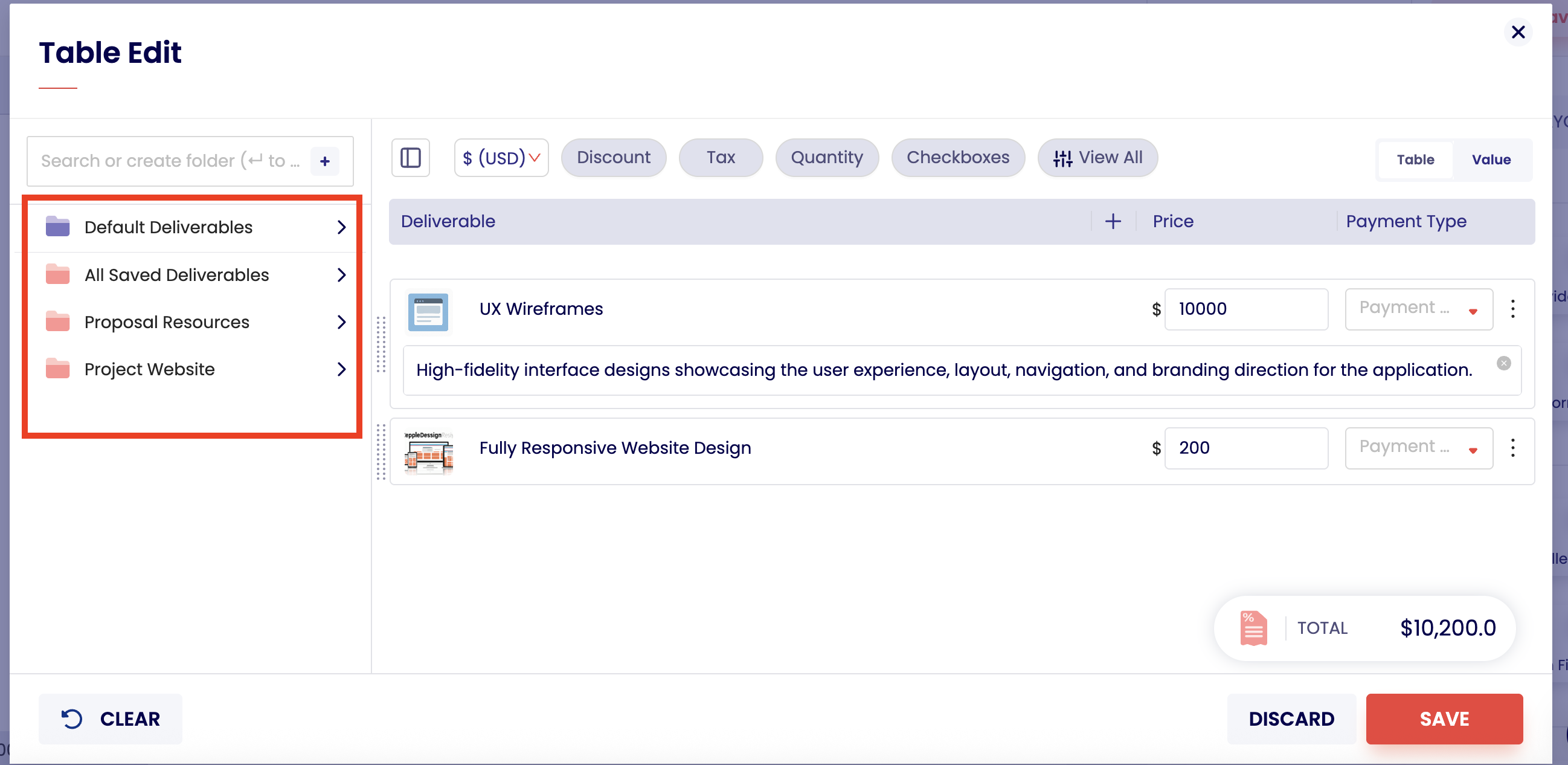Screen dimensions: 1568x765
Task: Close the Table Edit dialog
Action: click(x=1518, y=32)
